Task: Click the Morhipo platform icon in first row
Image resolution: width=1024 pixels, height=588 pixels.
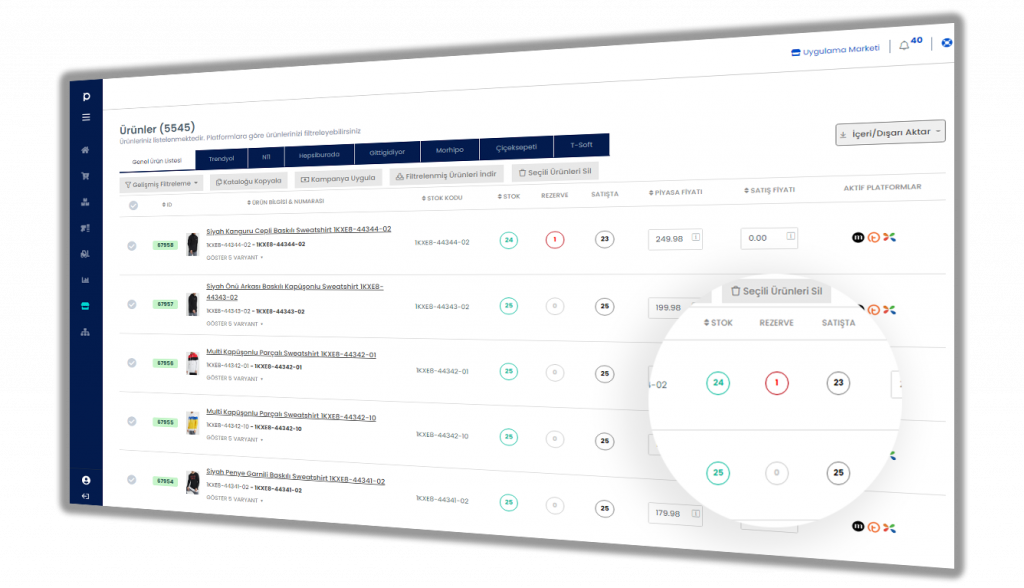Action: coord(857,237)
